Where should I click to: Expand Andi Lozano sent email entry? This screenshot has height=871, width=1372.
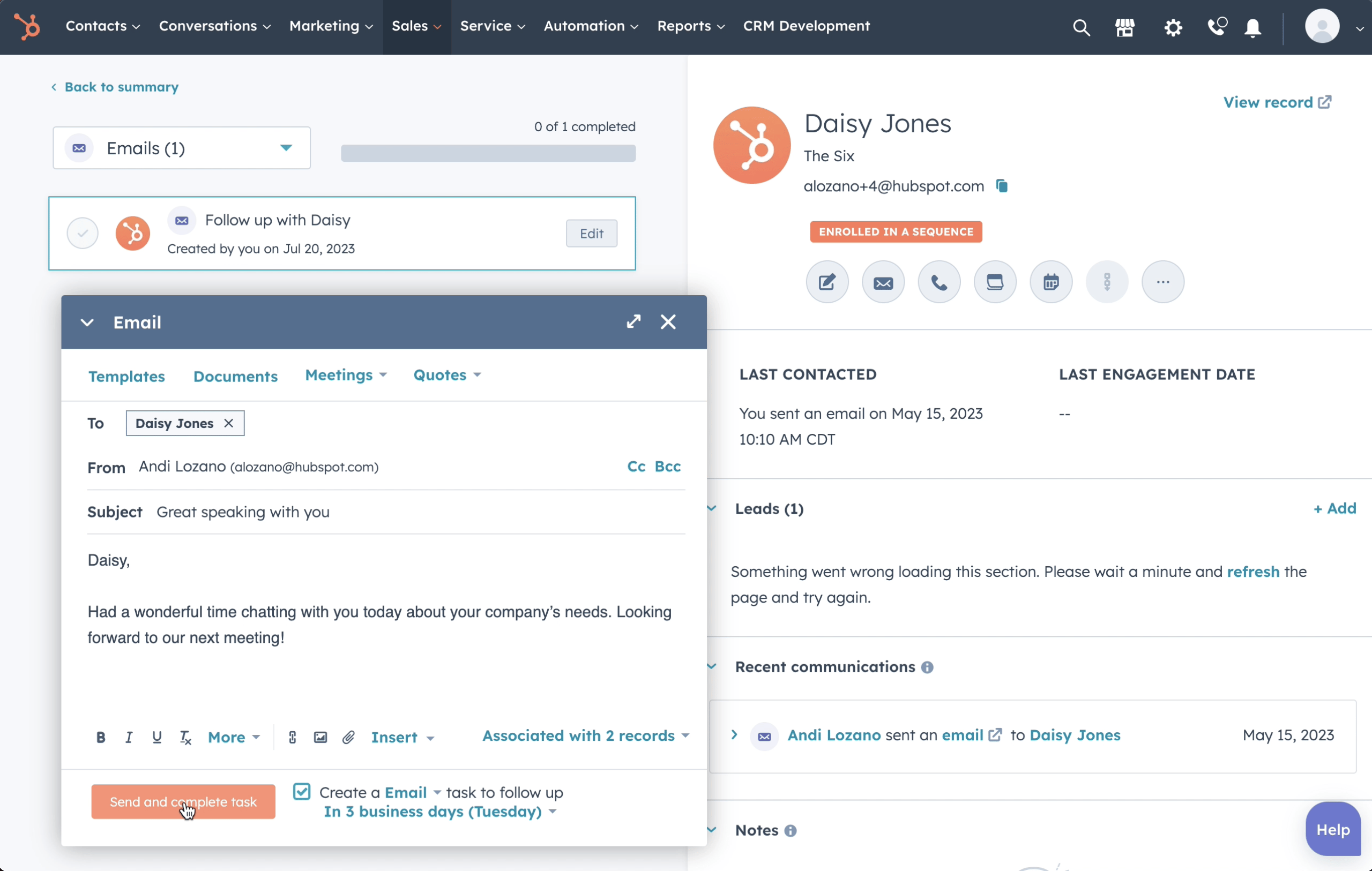[734, 735]
